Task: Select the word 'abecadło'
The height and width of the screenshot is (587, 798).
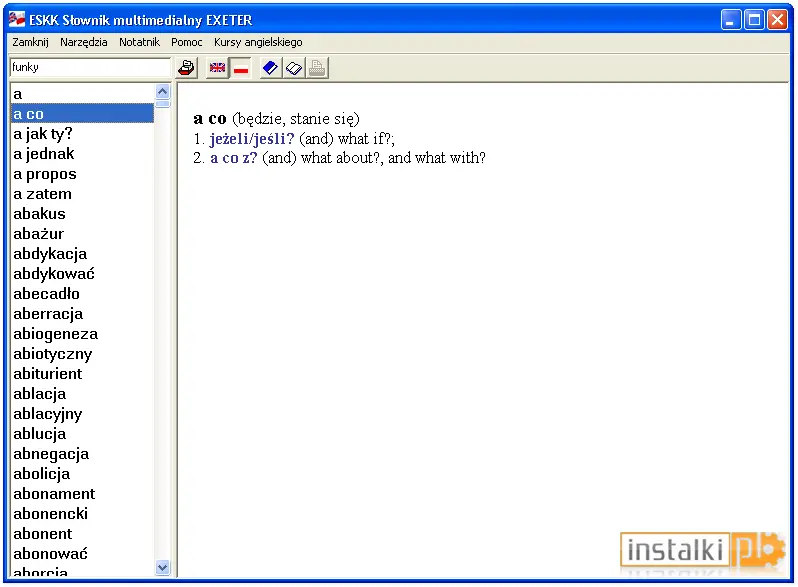Action: 82,294
